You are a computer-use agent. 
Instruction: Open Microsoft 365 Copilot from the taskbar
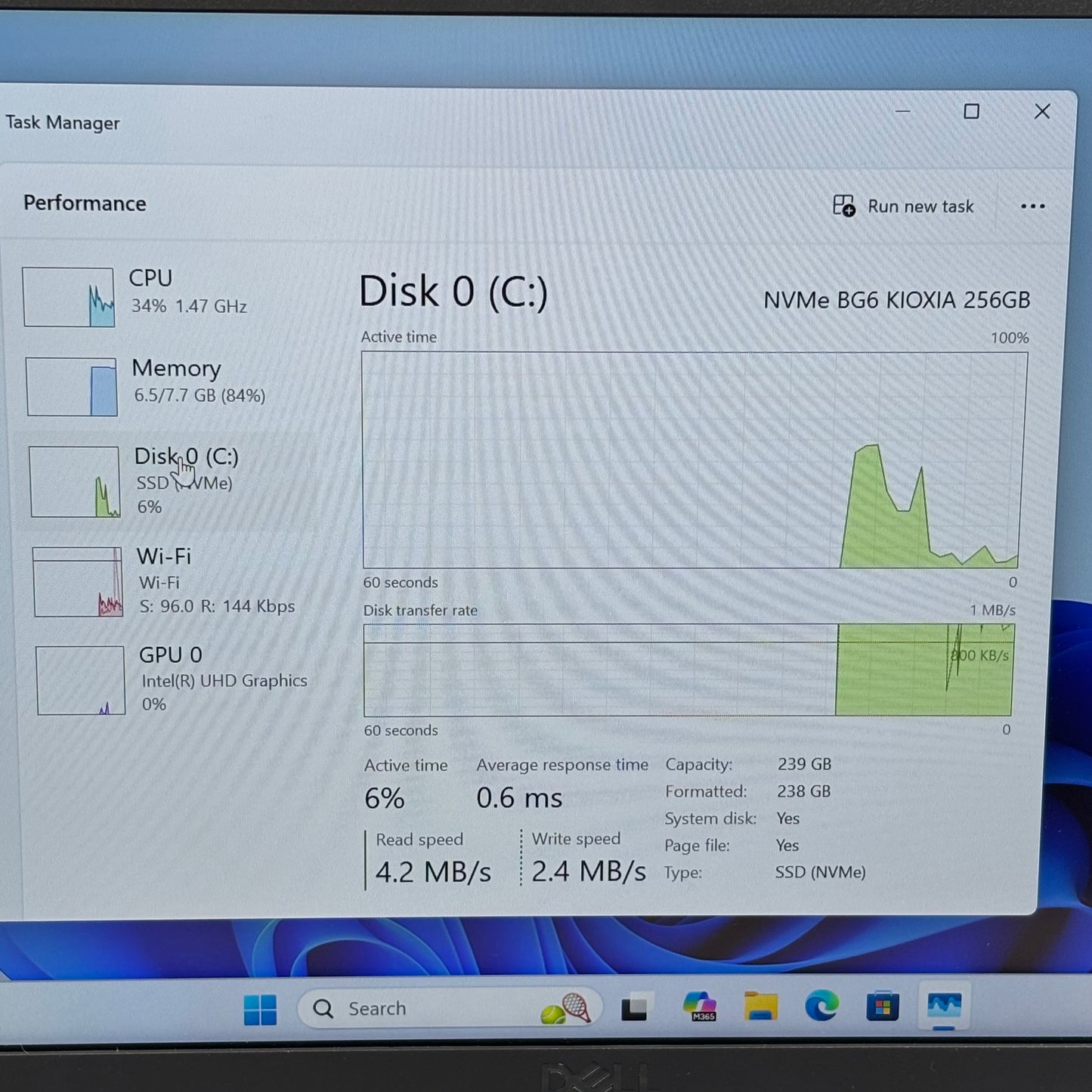[x=699, y=1007]
